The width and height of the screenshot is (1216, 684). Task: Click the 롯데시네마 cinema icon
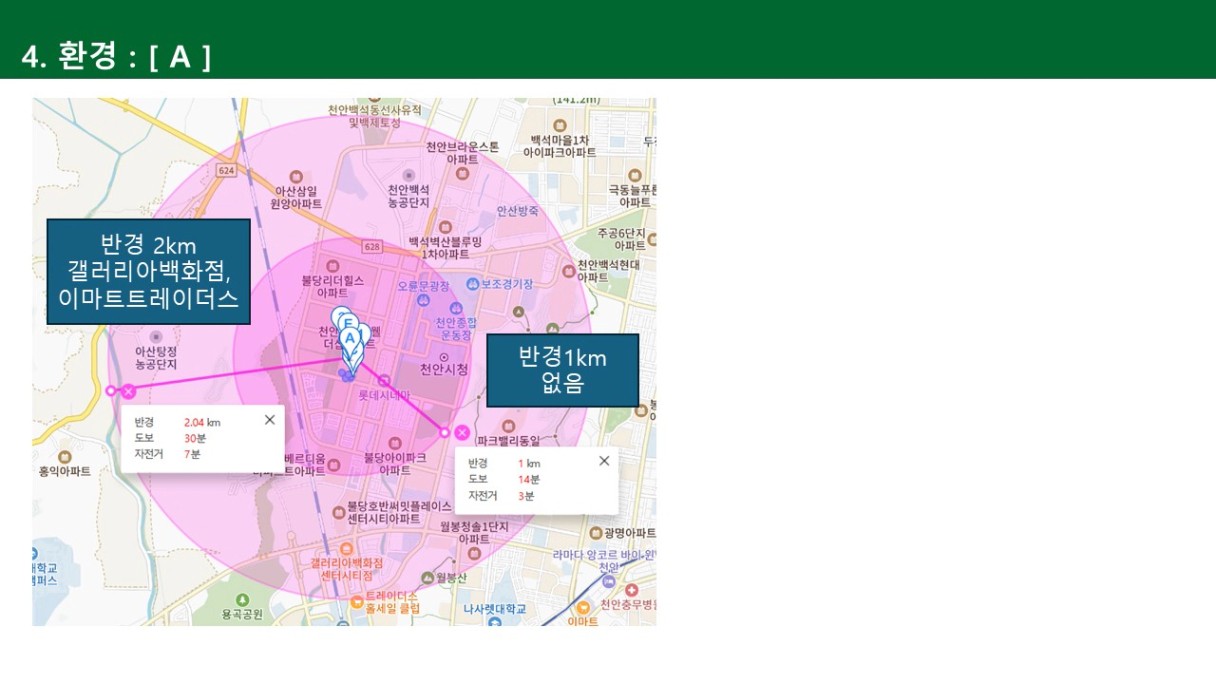pyautogui.click(x=384, y=381)
